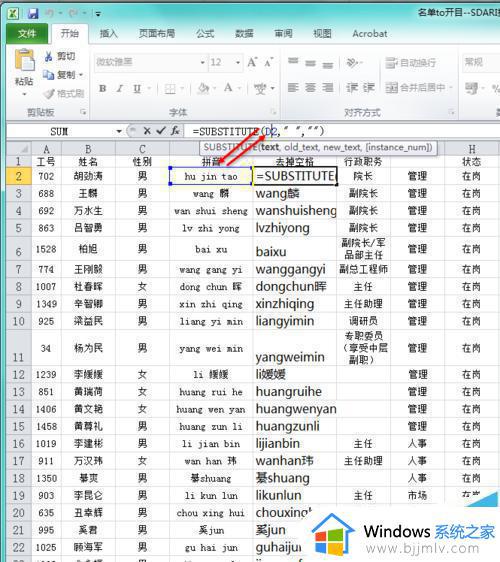Switch to the 页面布局 tab
Viewport: 500px width, 562px height.
(157, 34)
